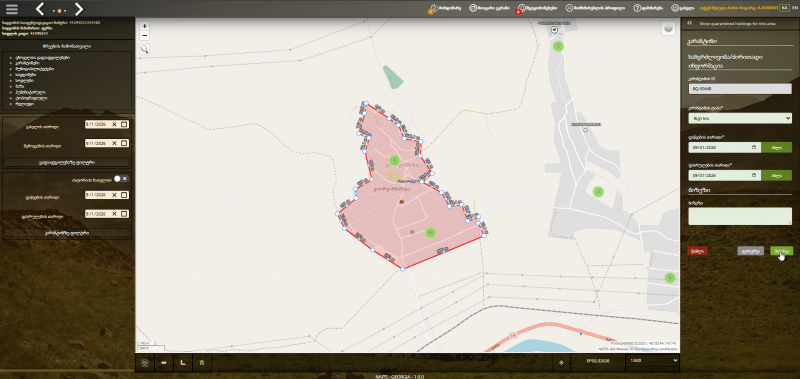Open calendar for second left-panel date field
This screenshot has width=800, height=379.
pyautogui.click(x=124, y=144)
